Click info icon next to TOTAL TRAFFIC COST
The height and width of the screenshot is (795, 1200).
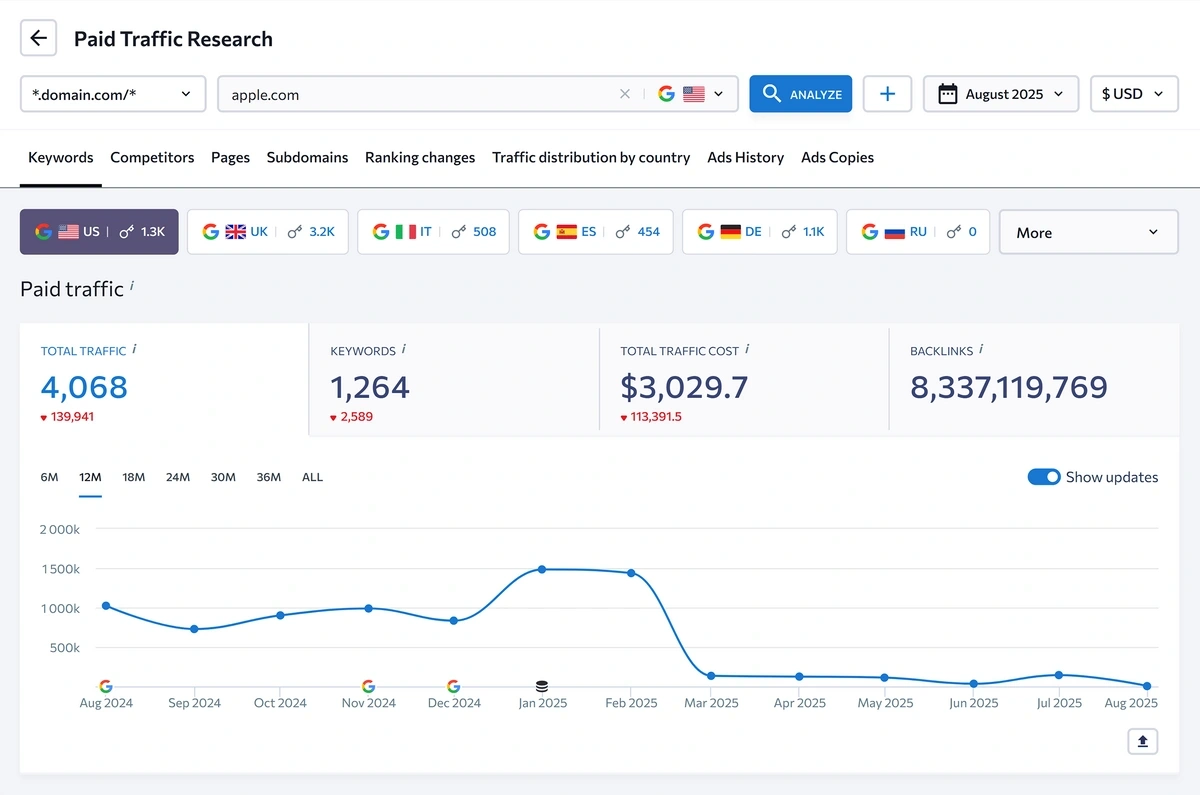747,349
